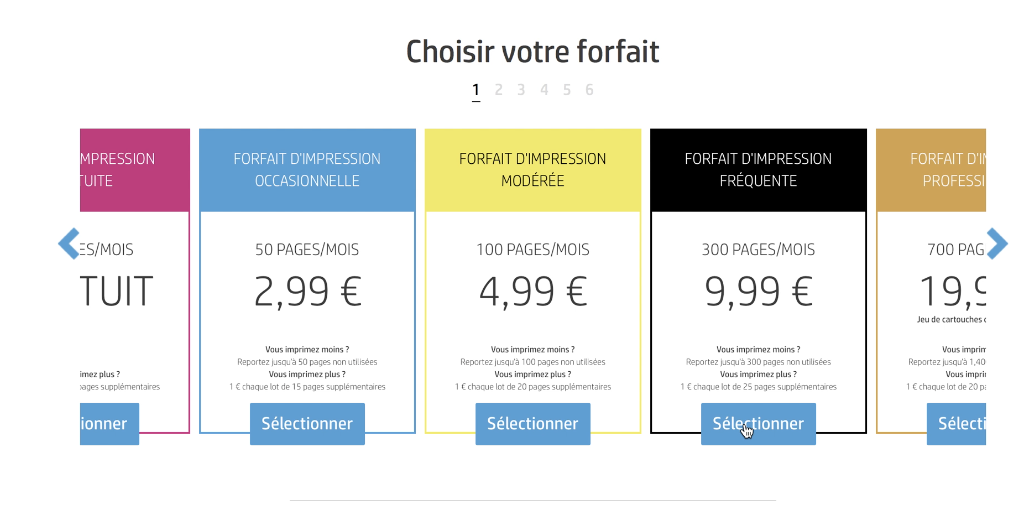
Task: Click the blue Occasionnelle plan header
Action: pos(307,170)
